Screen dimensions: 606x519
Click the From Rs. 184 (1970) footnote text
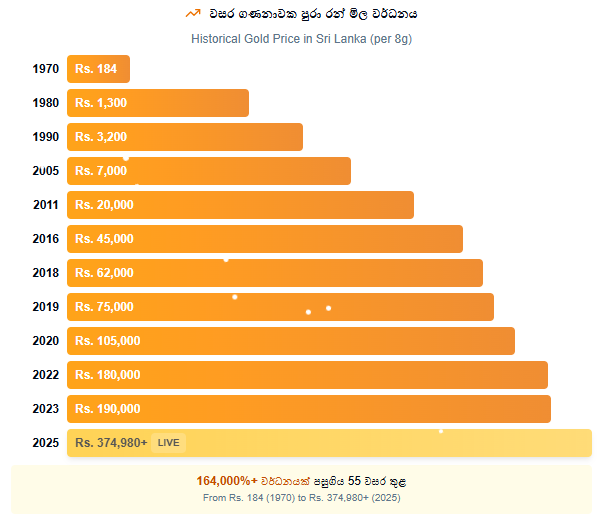(302, 497)
